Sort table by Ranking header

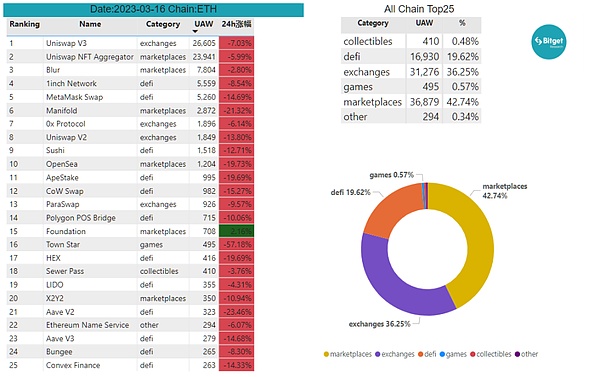[24, 24]
